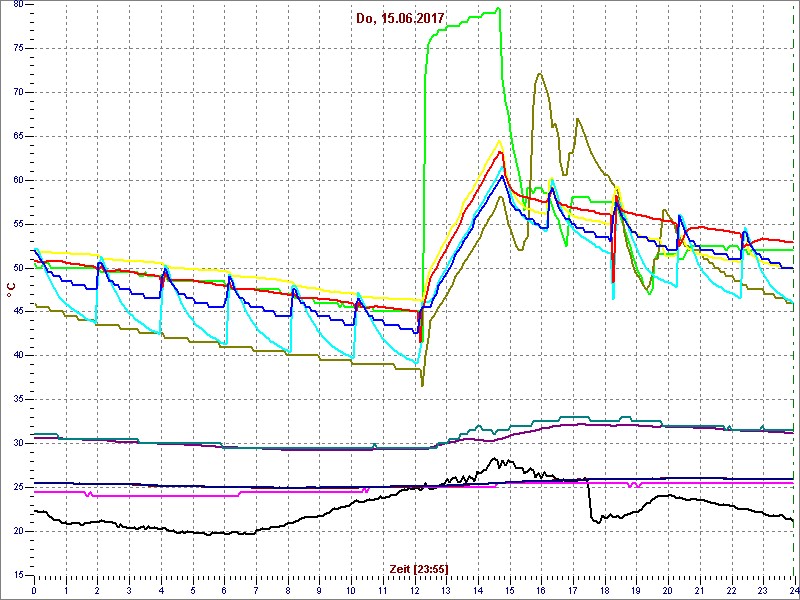800x600 pixels.
Task: Click hour 1 on the time axis
Action: click(66, 590)
